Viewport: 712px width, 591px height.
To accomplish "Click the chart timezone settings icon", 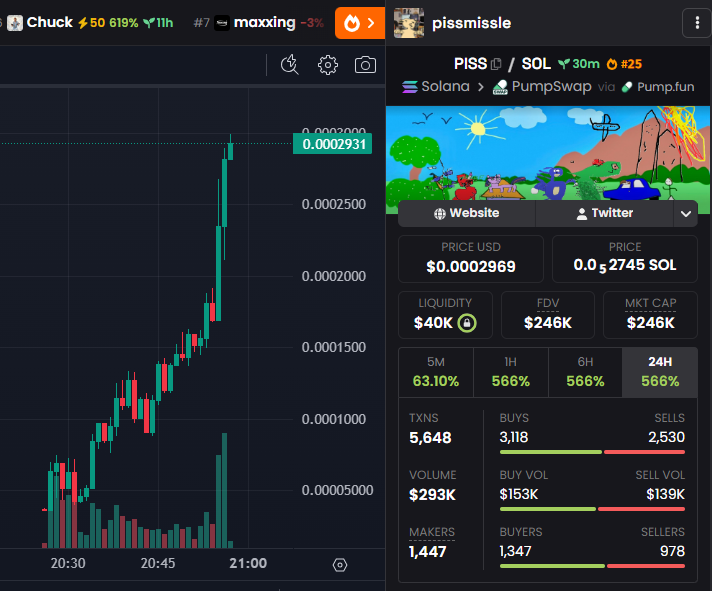I will coord(340,565).
